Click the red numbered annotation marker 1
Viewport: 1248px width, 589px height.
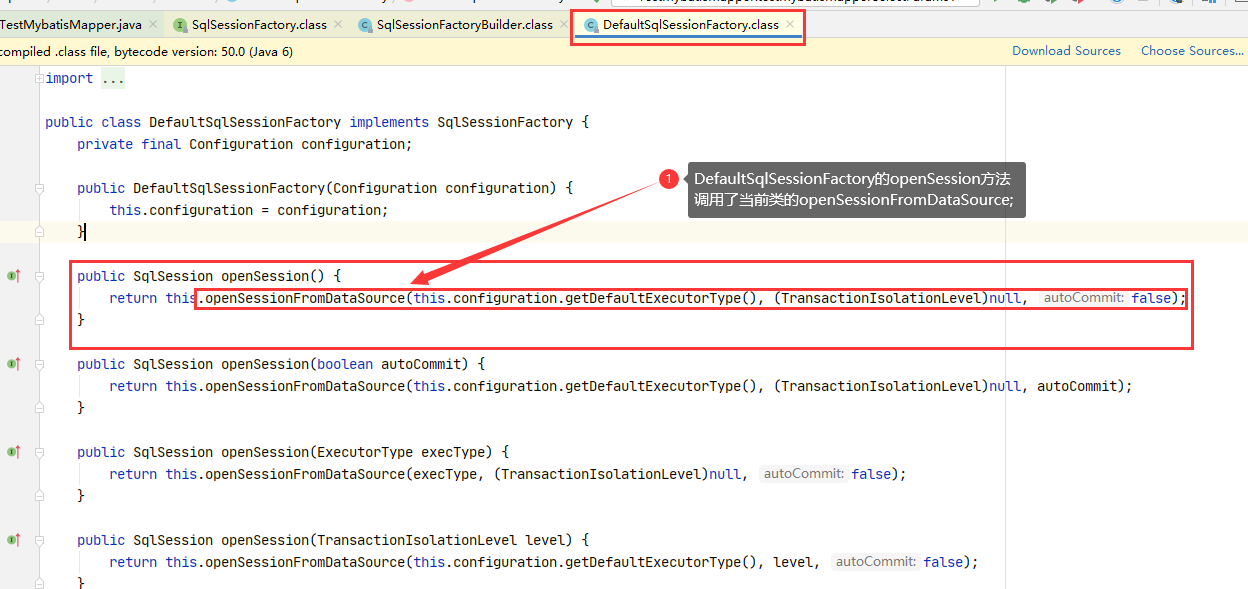(x=668, y=178)
